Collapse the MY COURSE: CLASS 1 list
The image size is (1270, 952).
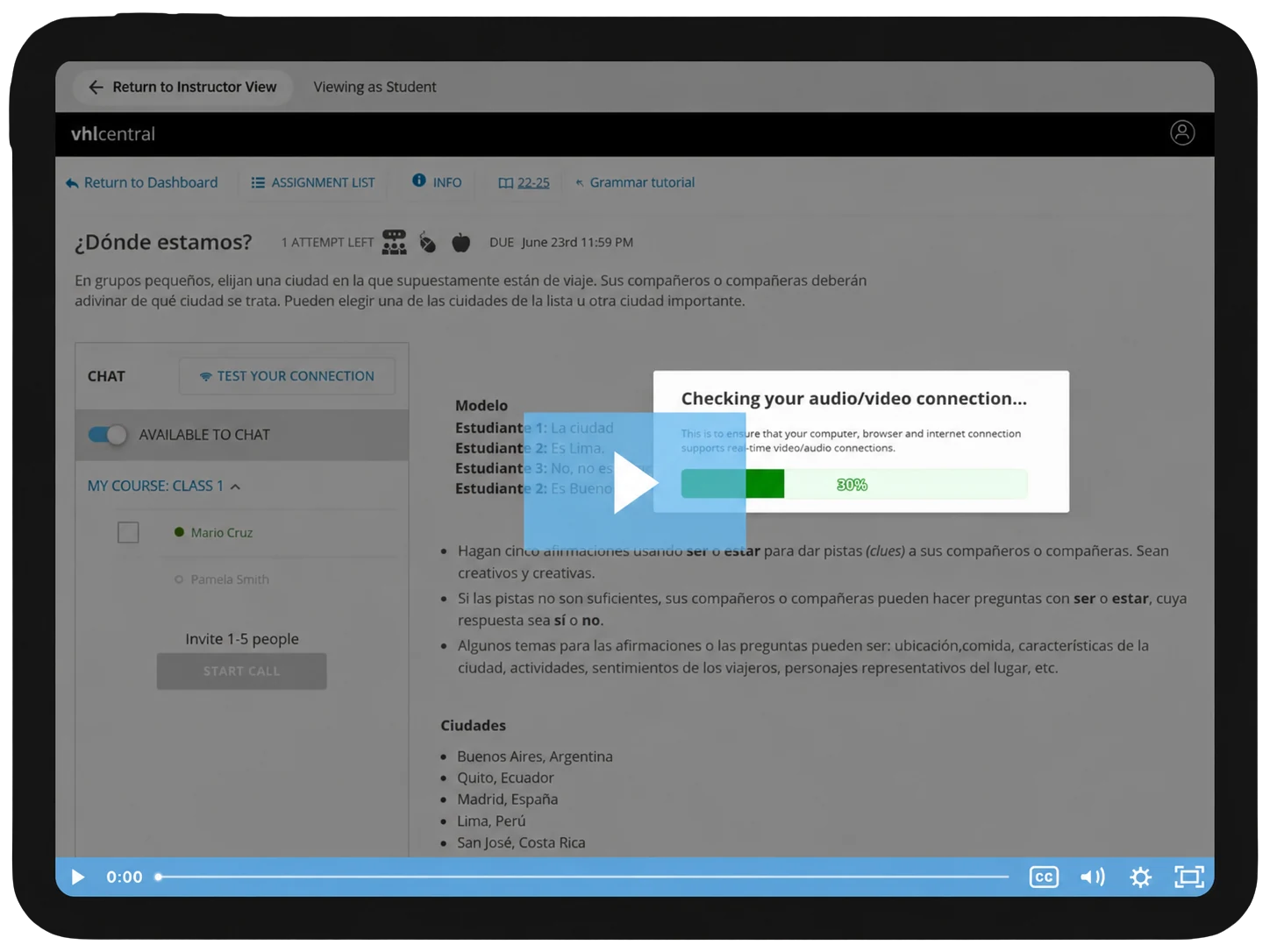pos(235,487)
